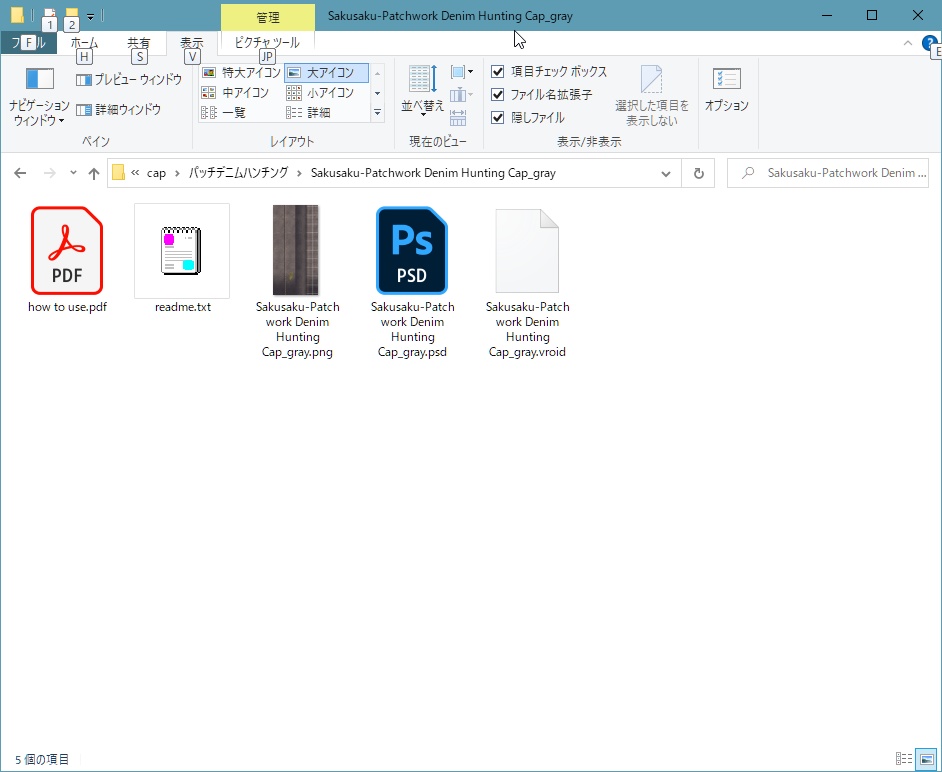Click the Properties quick access icon
Screen dimensions: 942x772
[50, 14]
